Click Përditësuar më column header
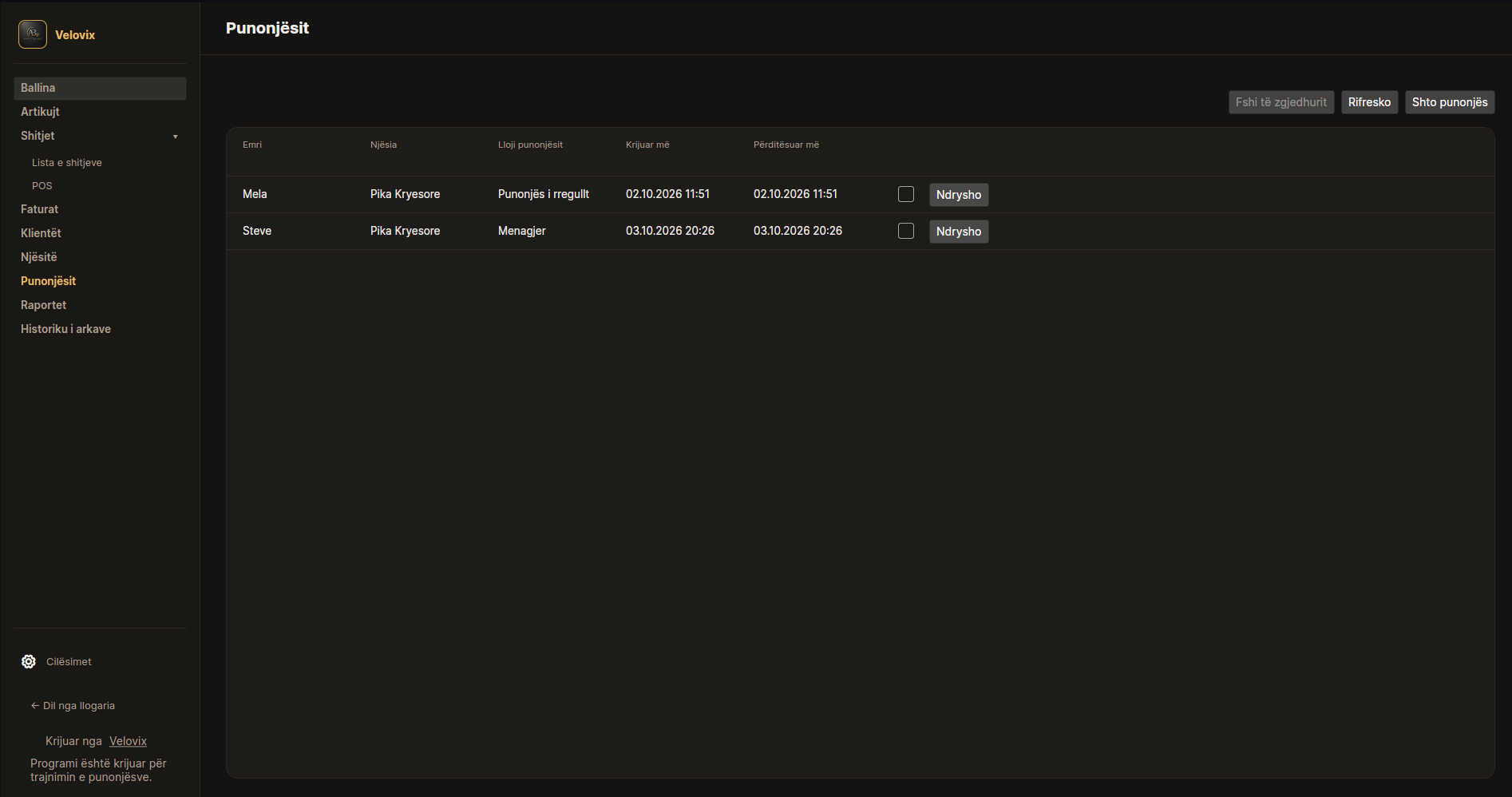This screenshot has height=797, width=1512. click(786, 145)
